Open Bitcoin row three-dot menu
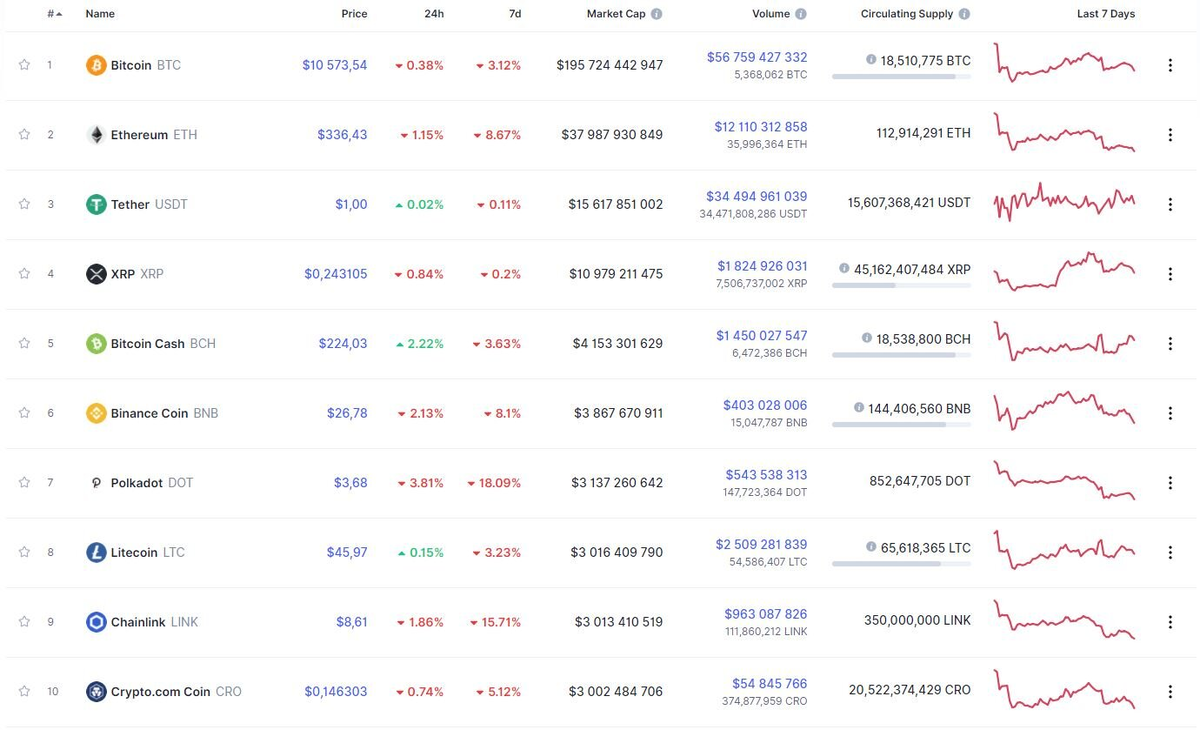The height and width of the screenshot is (730, 1200). pyautogui.click(x=1170, y=65)
